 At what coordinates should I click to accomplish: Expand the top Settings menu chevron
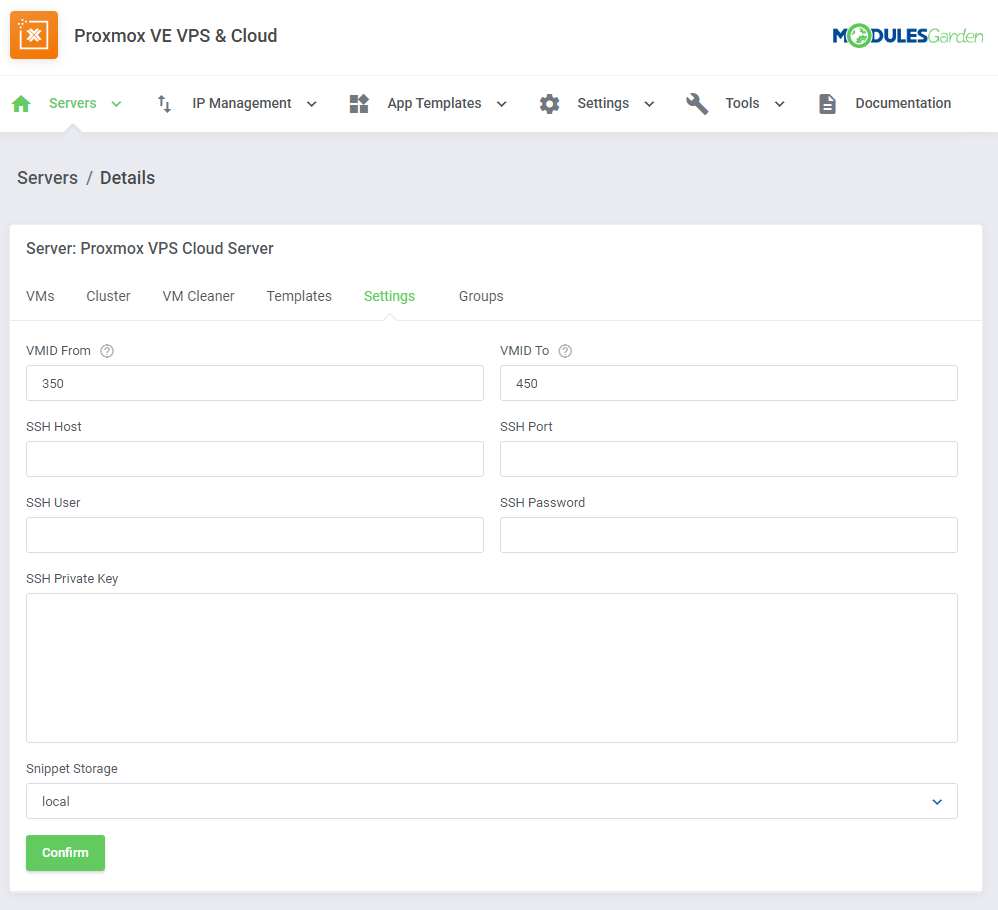point(649,104)
